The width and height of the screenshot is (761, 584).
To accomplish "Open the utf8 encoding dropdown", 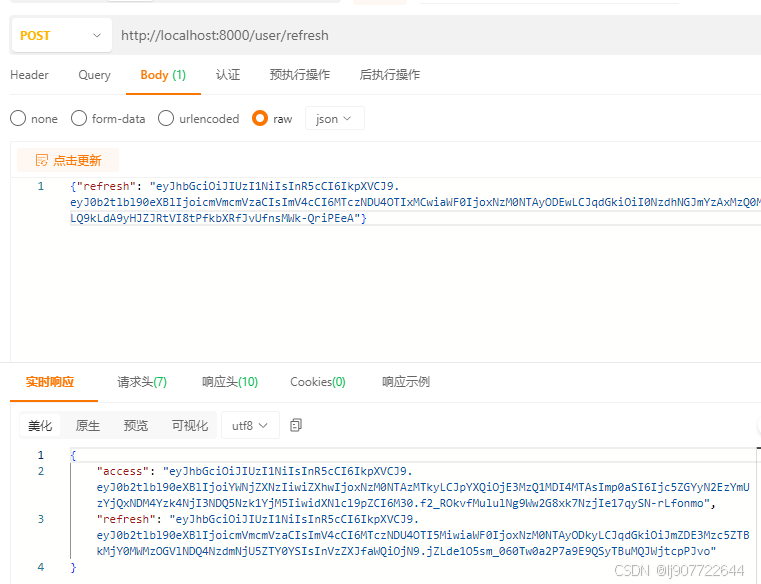I will click(250, 426).
